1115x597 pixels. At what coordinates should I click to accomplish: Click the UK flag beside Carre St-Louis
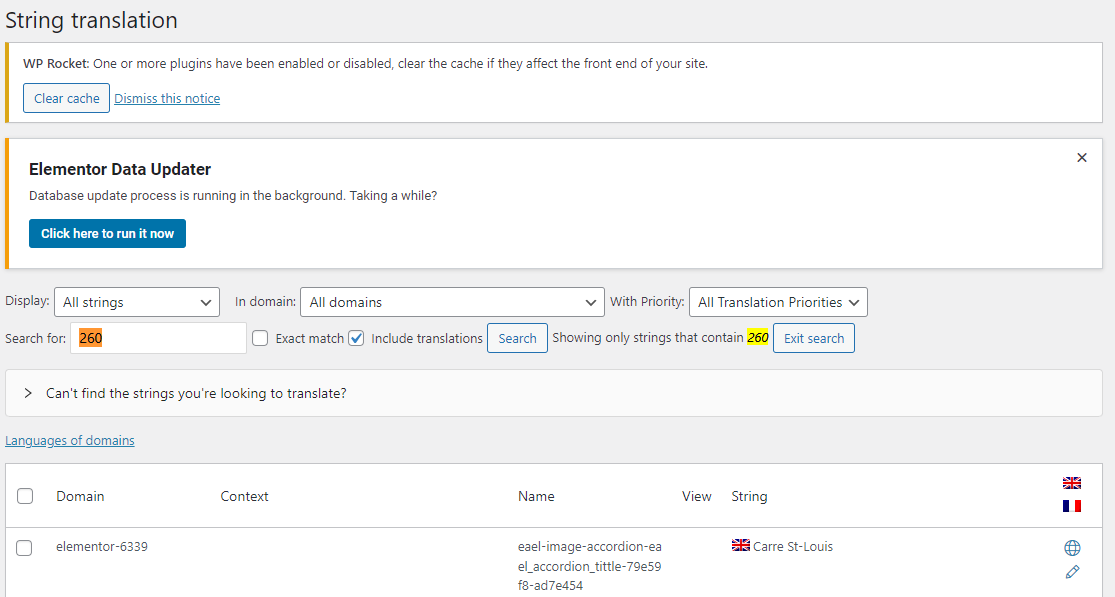tap(741, 546)
